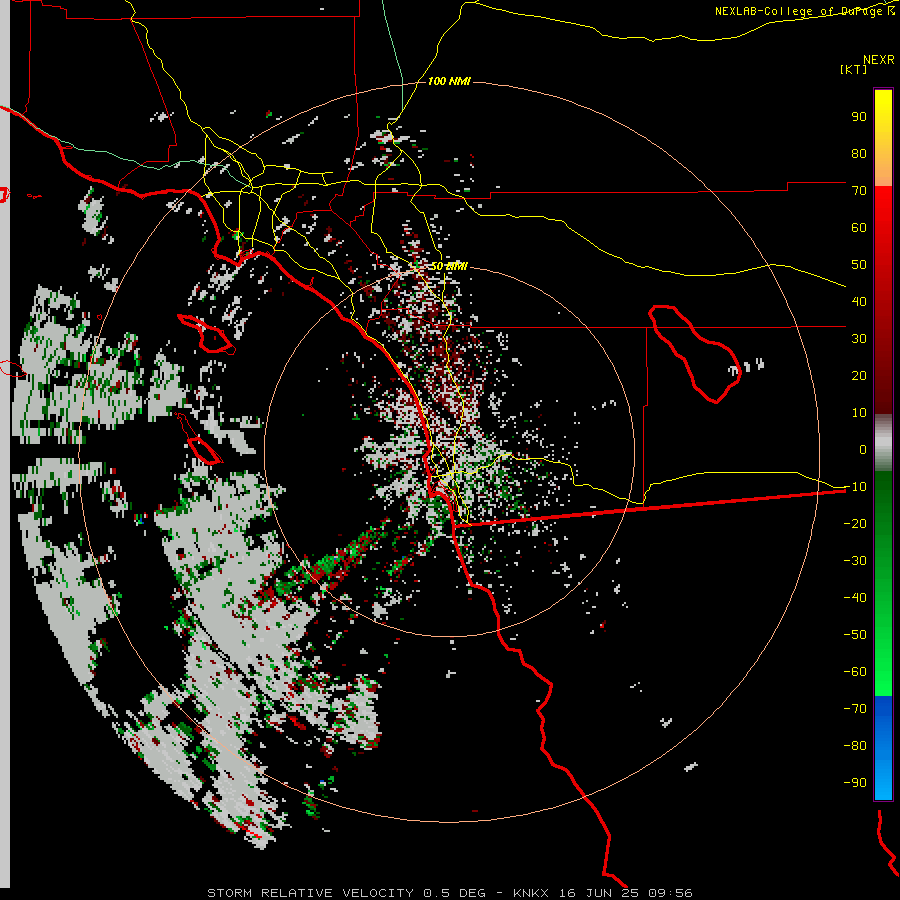900x900 pixels.
Task: Click the NEXR label at top right
Action: (879, 60)
